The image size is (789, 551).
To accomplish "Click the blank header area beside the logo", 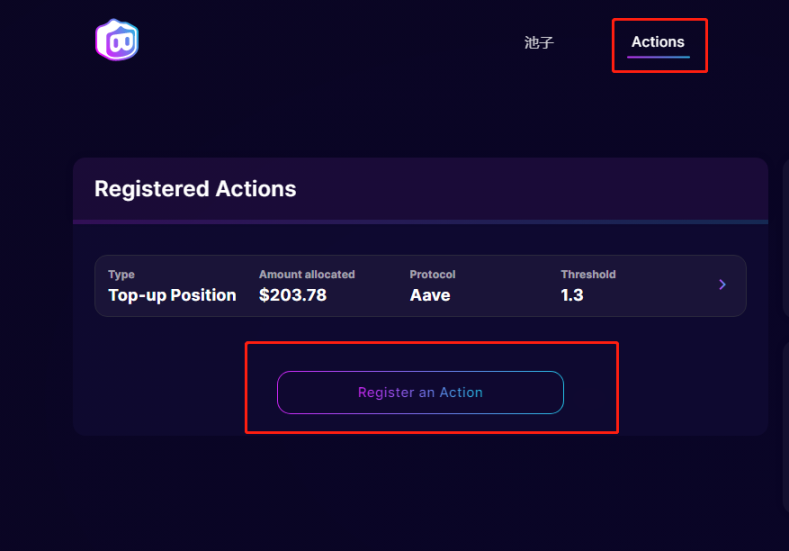I will [x=320, y=42].
